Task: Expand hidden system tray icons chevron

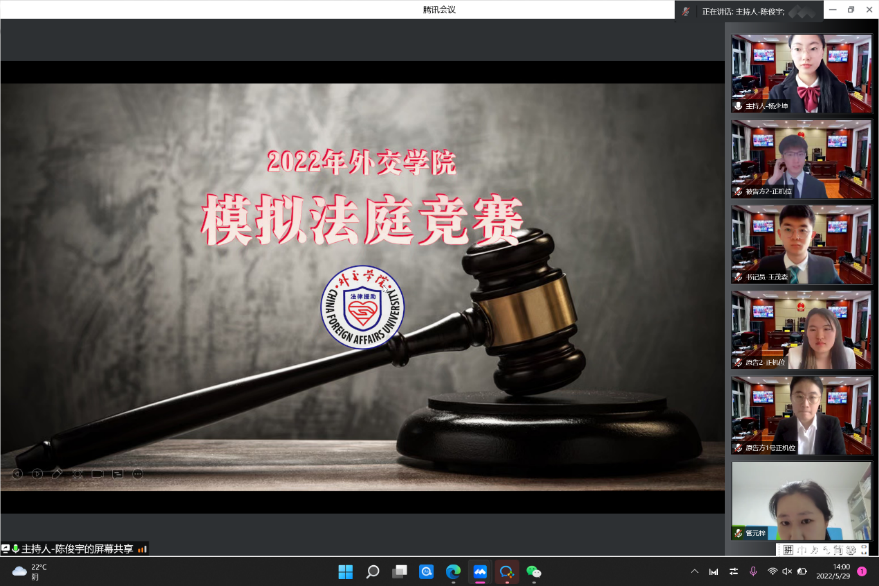Action: [695, 571]
